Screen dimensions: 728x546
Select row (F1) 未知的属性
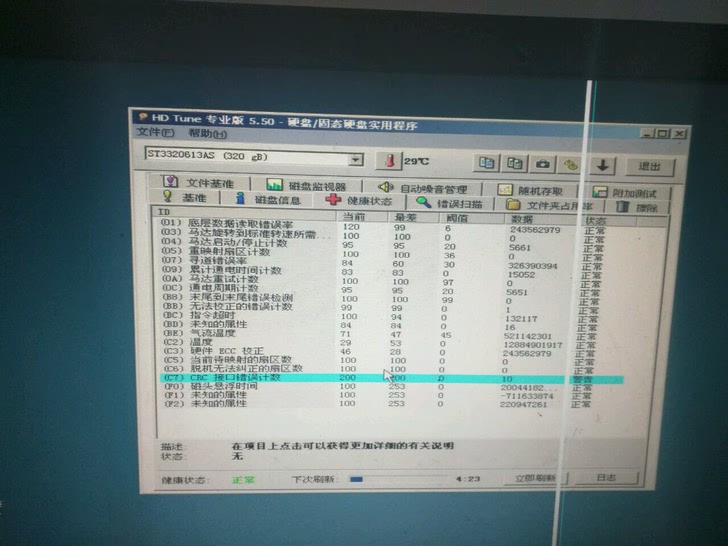pos(389,396)
